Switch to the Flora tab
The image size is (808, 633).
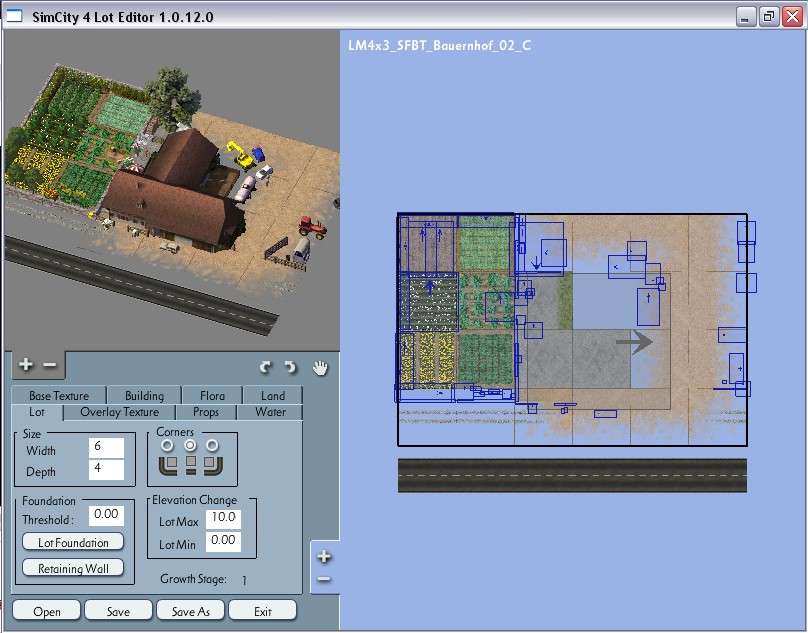(212, 396)
